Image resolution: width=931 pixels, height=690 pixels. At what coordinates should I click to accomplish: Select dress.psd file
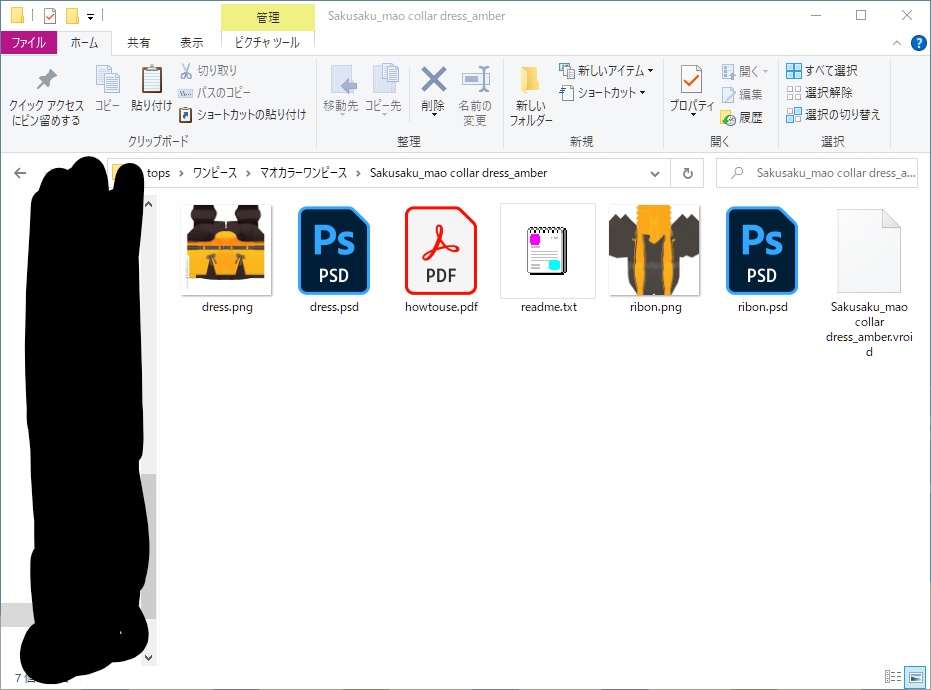(x=334, y=259)
